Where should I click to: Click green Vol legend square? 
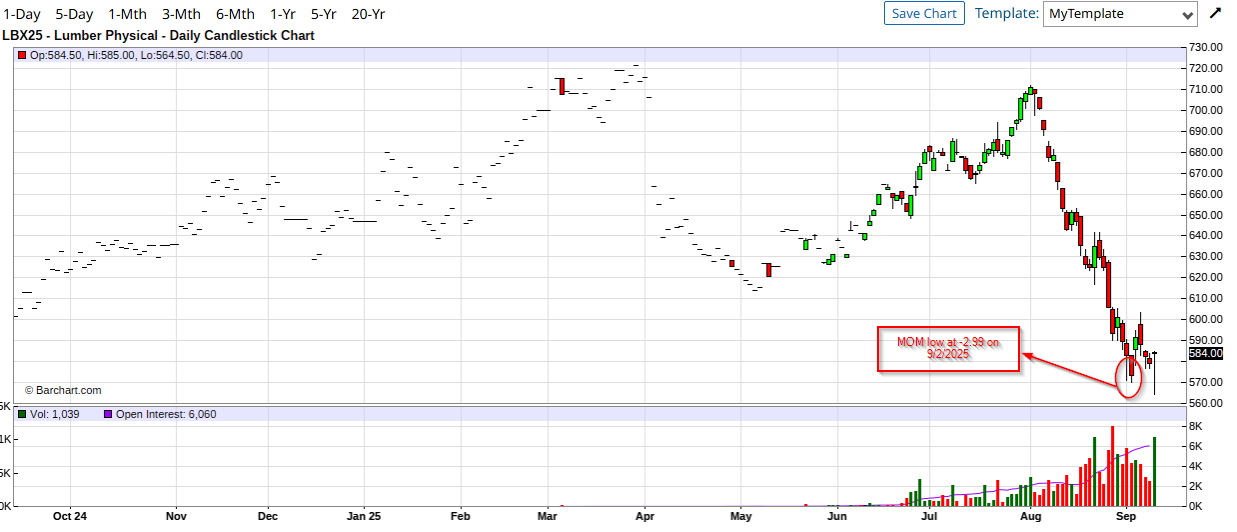click(23, 414)
